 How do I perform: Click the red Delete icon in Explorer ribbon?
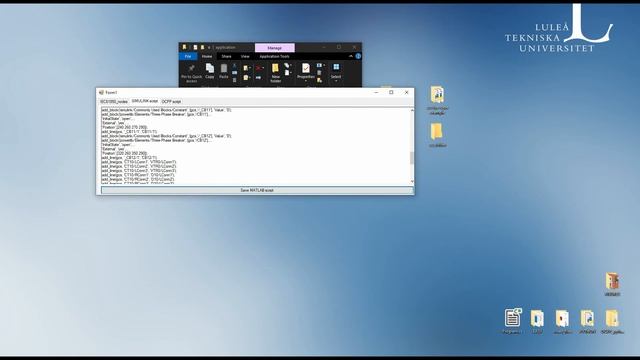(x=258, y=68)
